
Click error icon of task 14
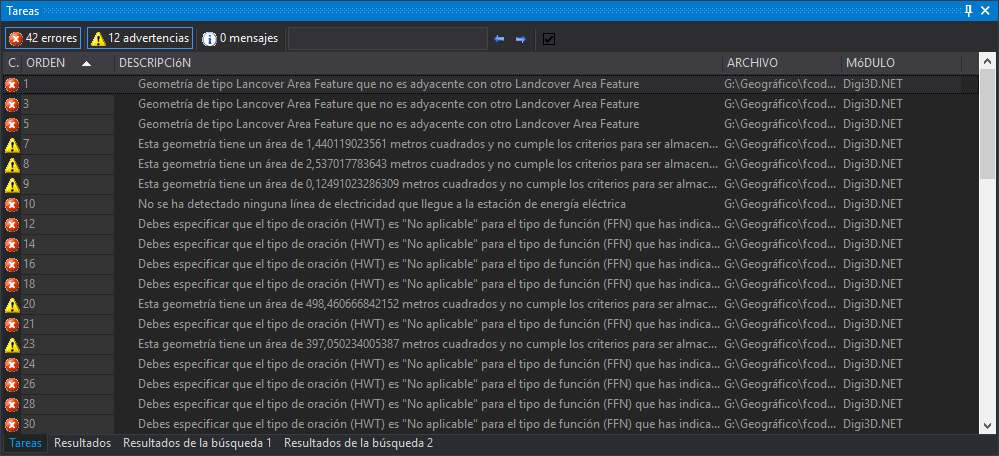11,244
